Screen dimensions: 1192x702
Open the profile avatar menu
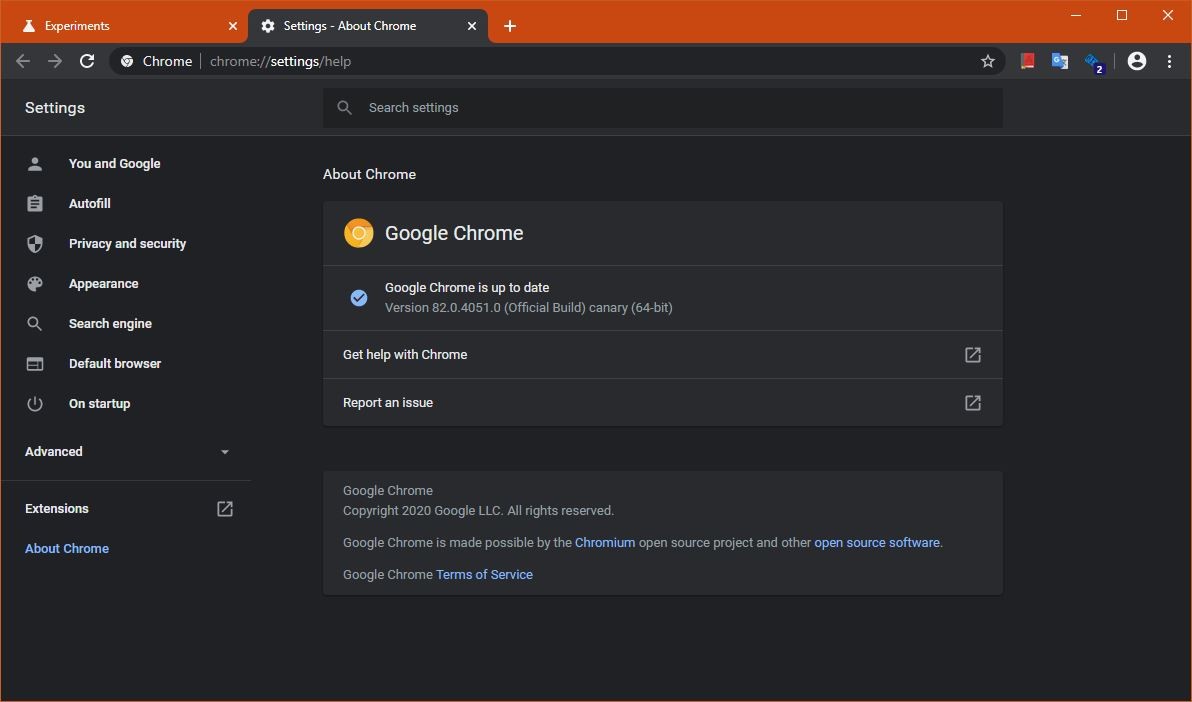(1137, 62)
